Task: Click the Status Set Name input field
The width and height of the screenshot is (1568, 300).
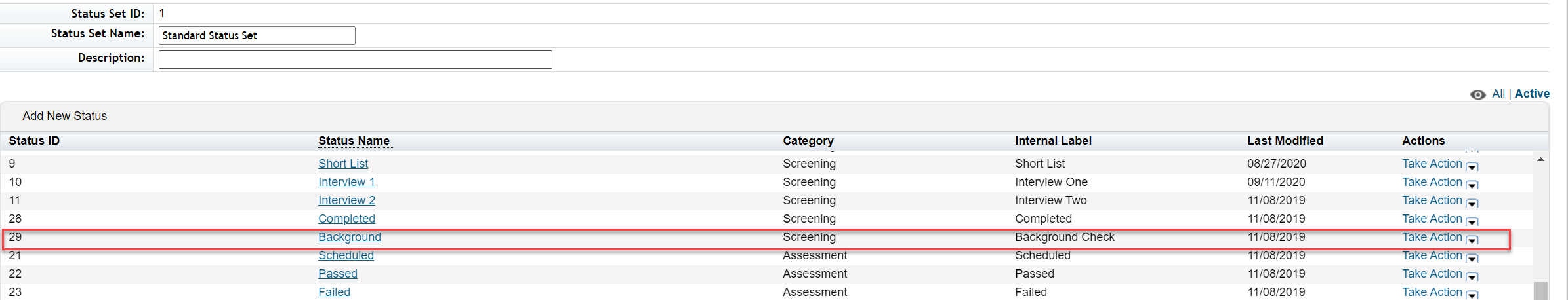Action: 257,35
